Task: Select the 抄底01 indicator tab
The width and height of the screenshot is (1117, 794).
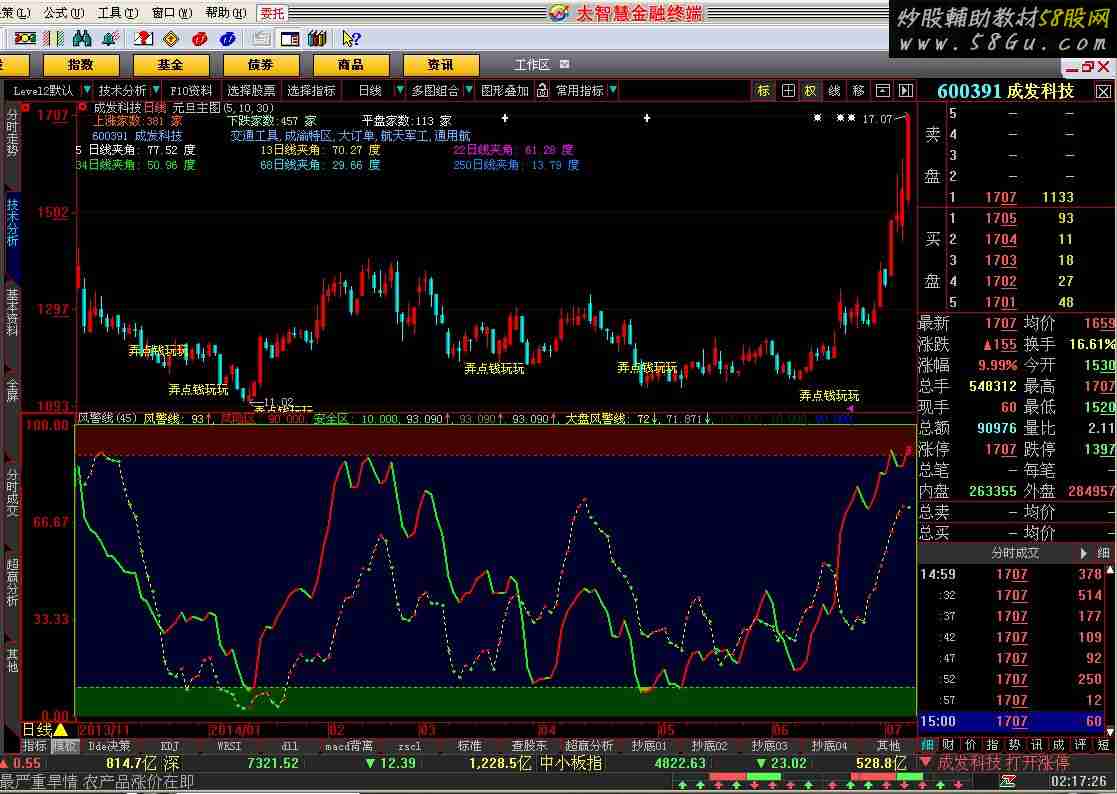Action: click(x=650, y=746)
